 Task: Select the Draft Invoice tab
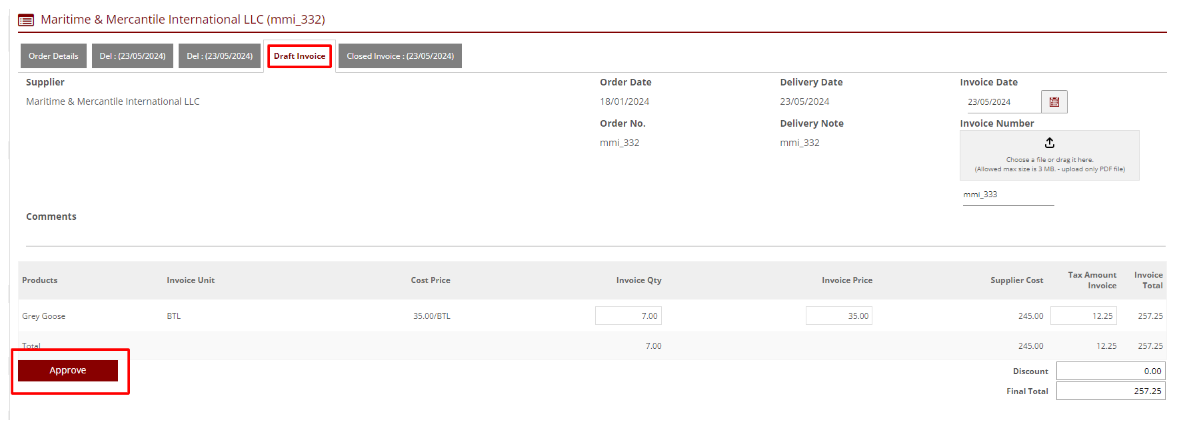tap(299, 57)
